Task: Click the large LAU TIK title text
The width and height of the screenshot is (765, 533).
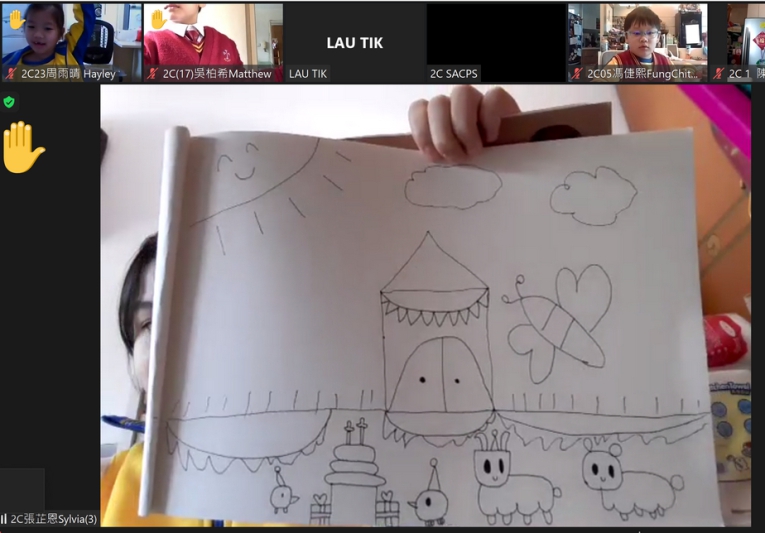Action: pos(354,43)
